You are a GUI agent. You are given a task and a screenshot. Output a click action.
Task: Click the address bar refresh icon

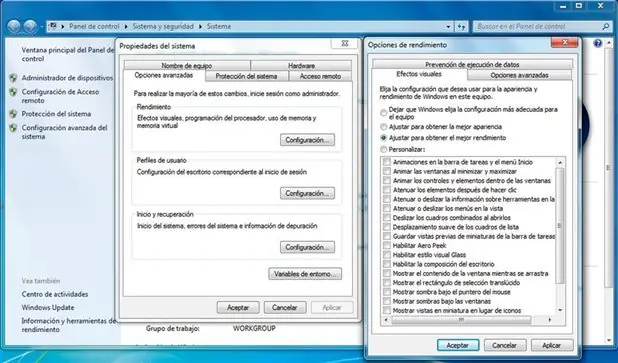[x=462, y=27]
